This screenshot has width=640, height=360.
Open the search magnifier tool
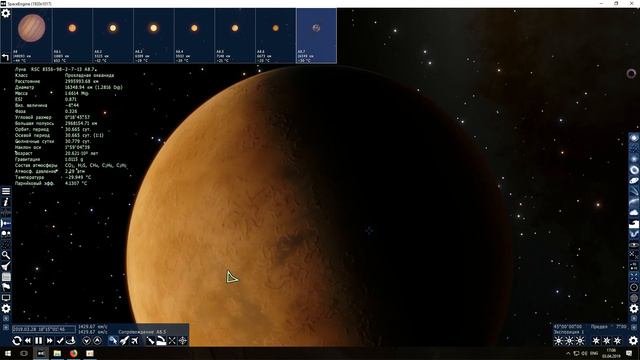6,256
